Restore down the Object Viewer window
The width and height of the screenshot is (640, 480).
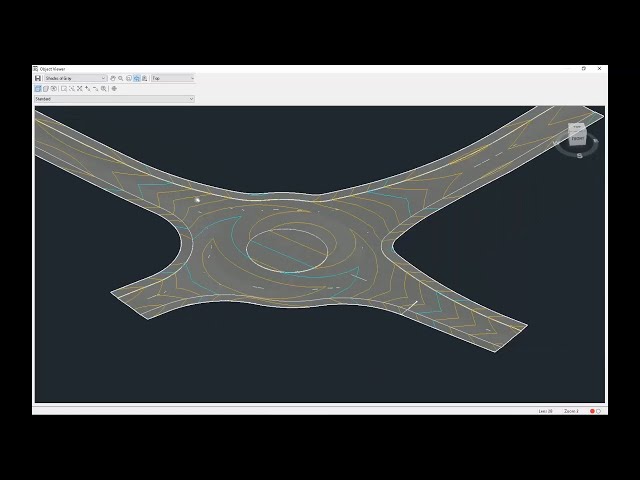pyautogui.click(x=584, y=69)
